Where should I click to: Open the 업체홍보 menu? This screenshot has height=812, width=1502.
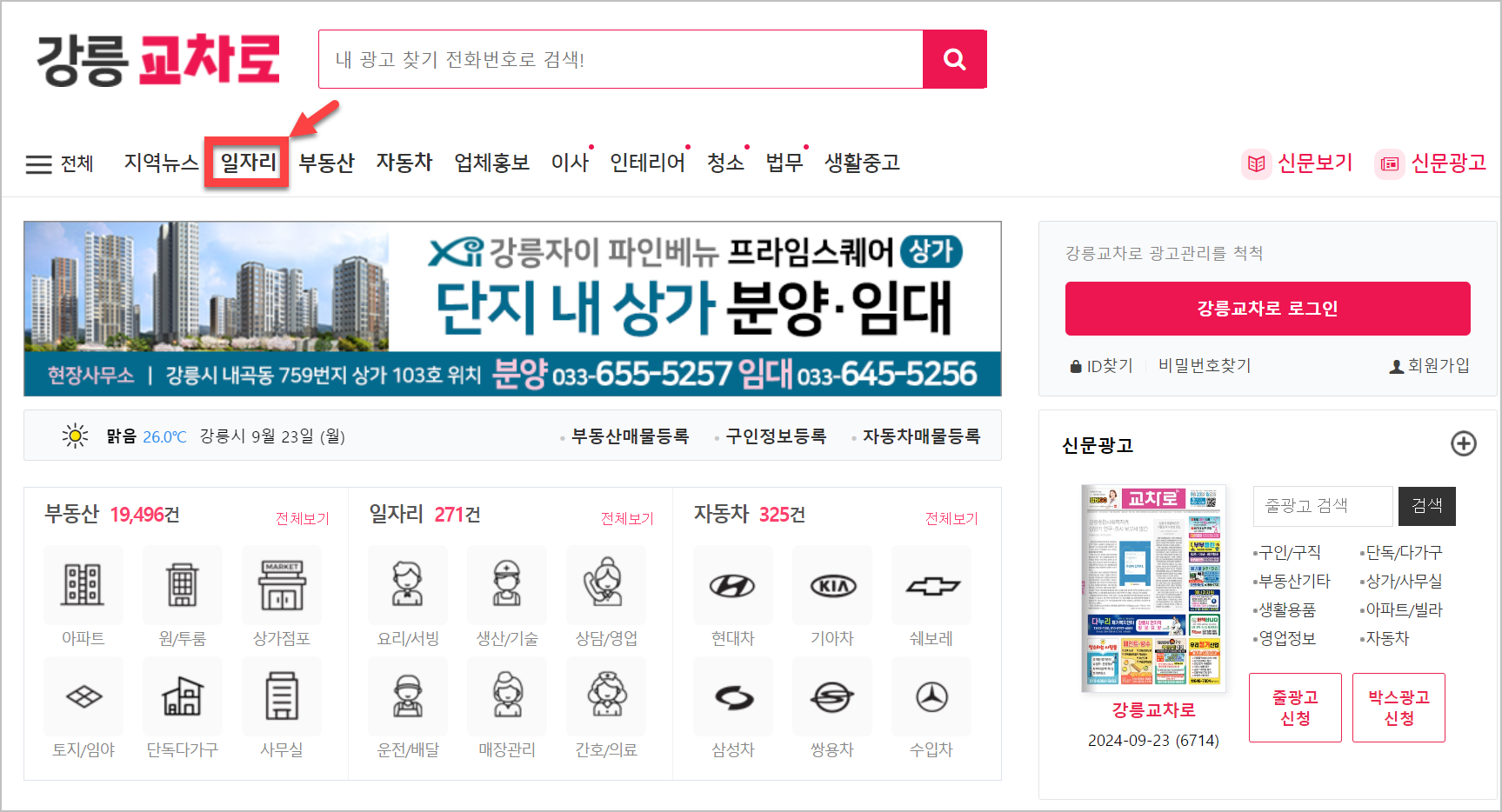click(492, 163)
